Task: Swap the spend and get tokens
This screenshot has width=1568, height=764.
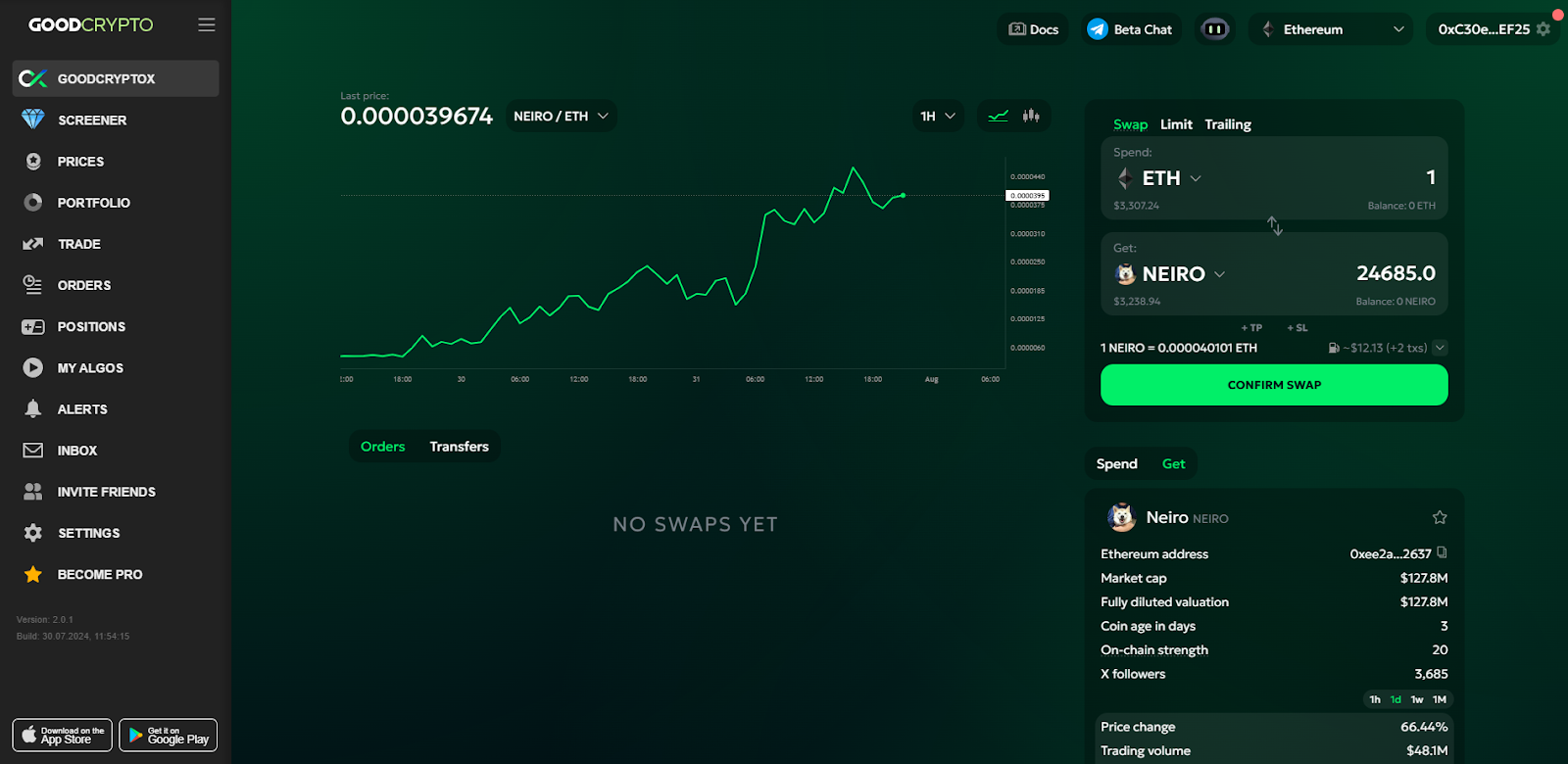Action: 1274,226
